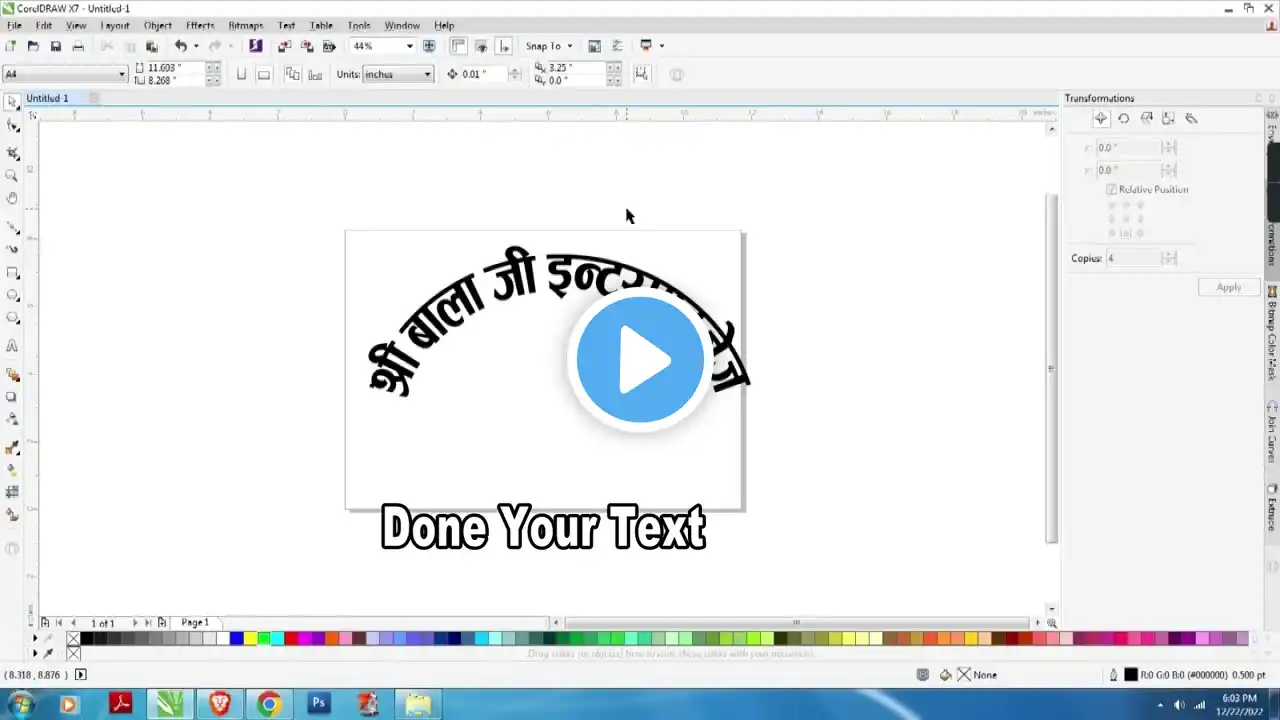Select the Skew icon in Transformations docker
This screenshot has width=1280, height=720.
pyautogui.click(x=1191, y=118)
